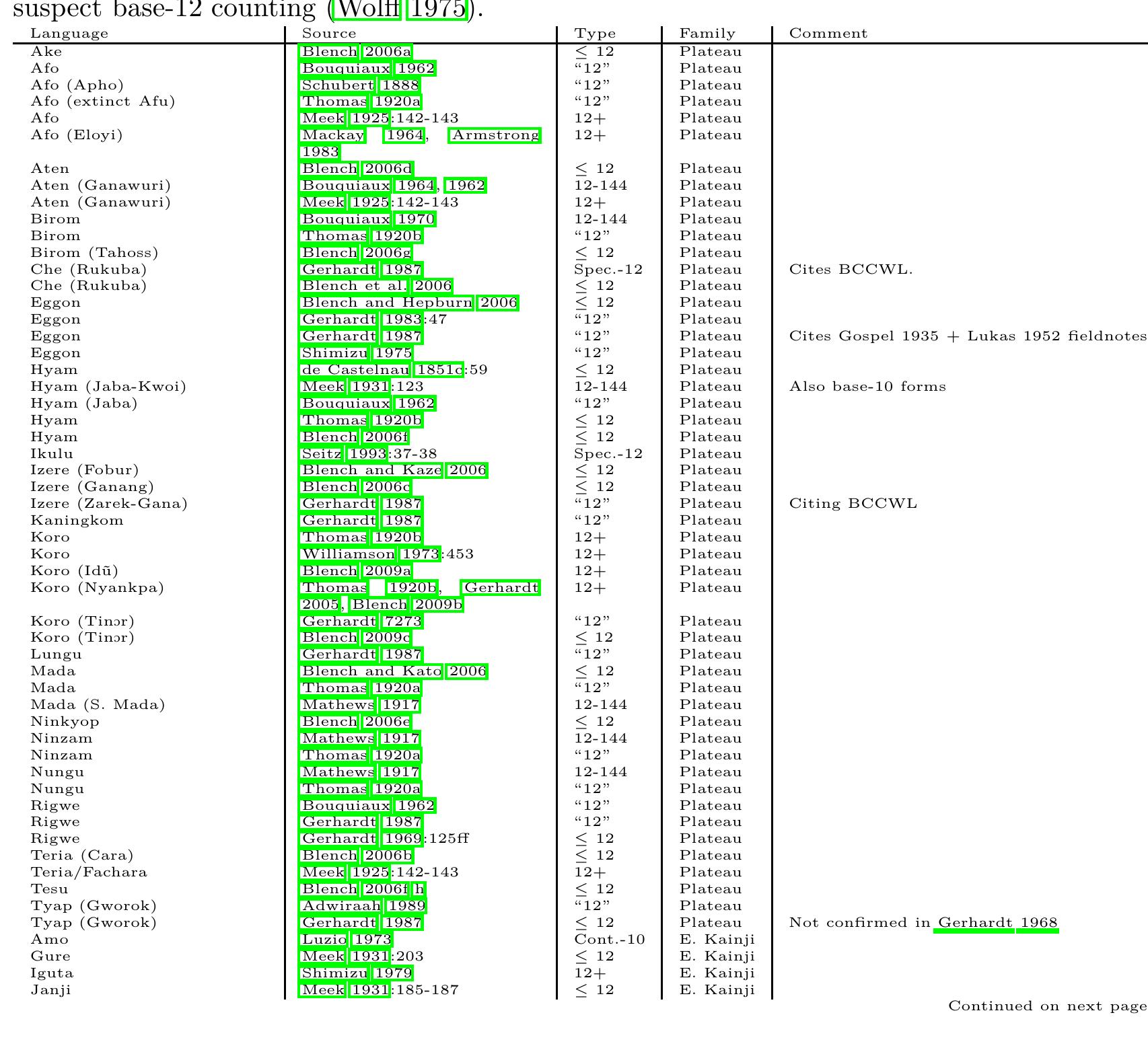Follow the Blench 2006a citation for Ake

tap(356, 52)
